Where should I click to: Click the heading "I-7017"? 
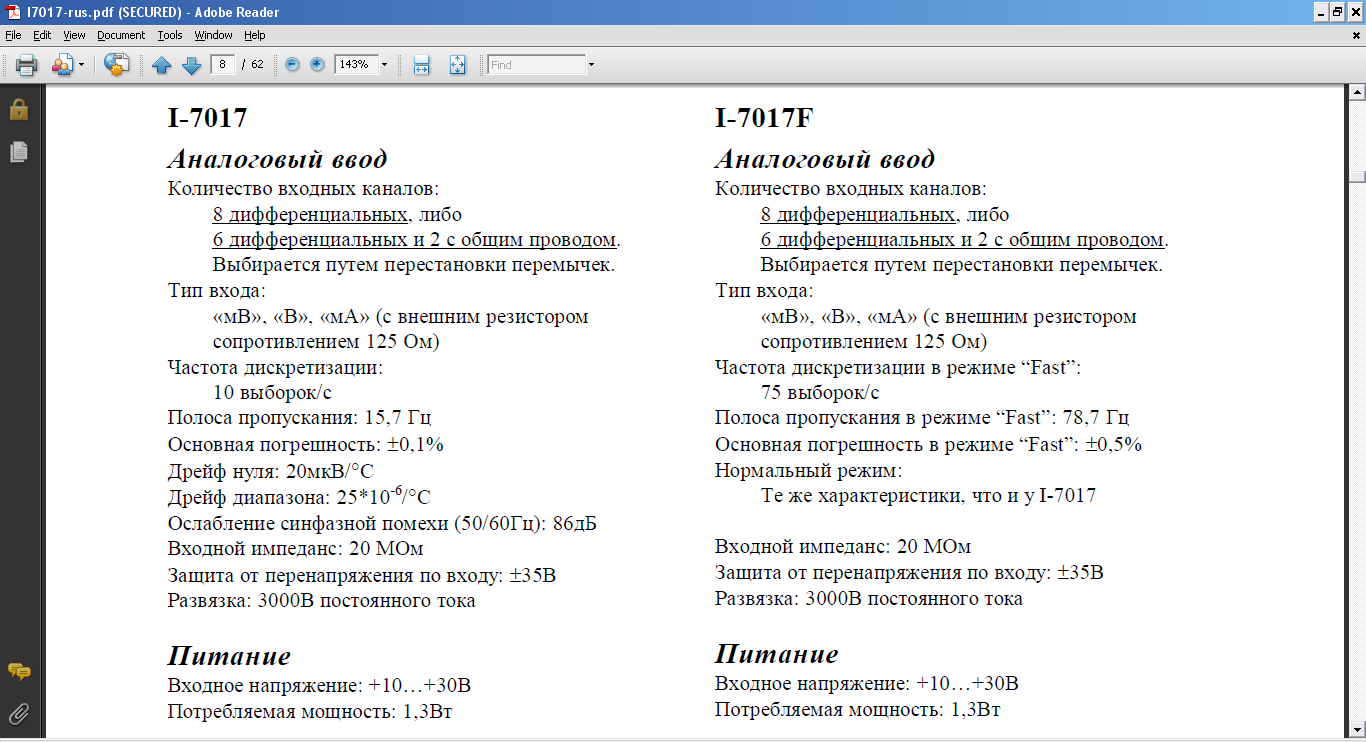coord(207,118)
